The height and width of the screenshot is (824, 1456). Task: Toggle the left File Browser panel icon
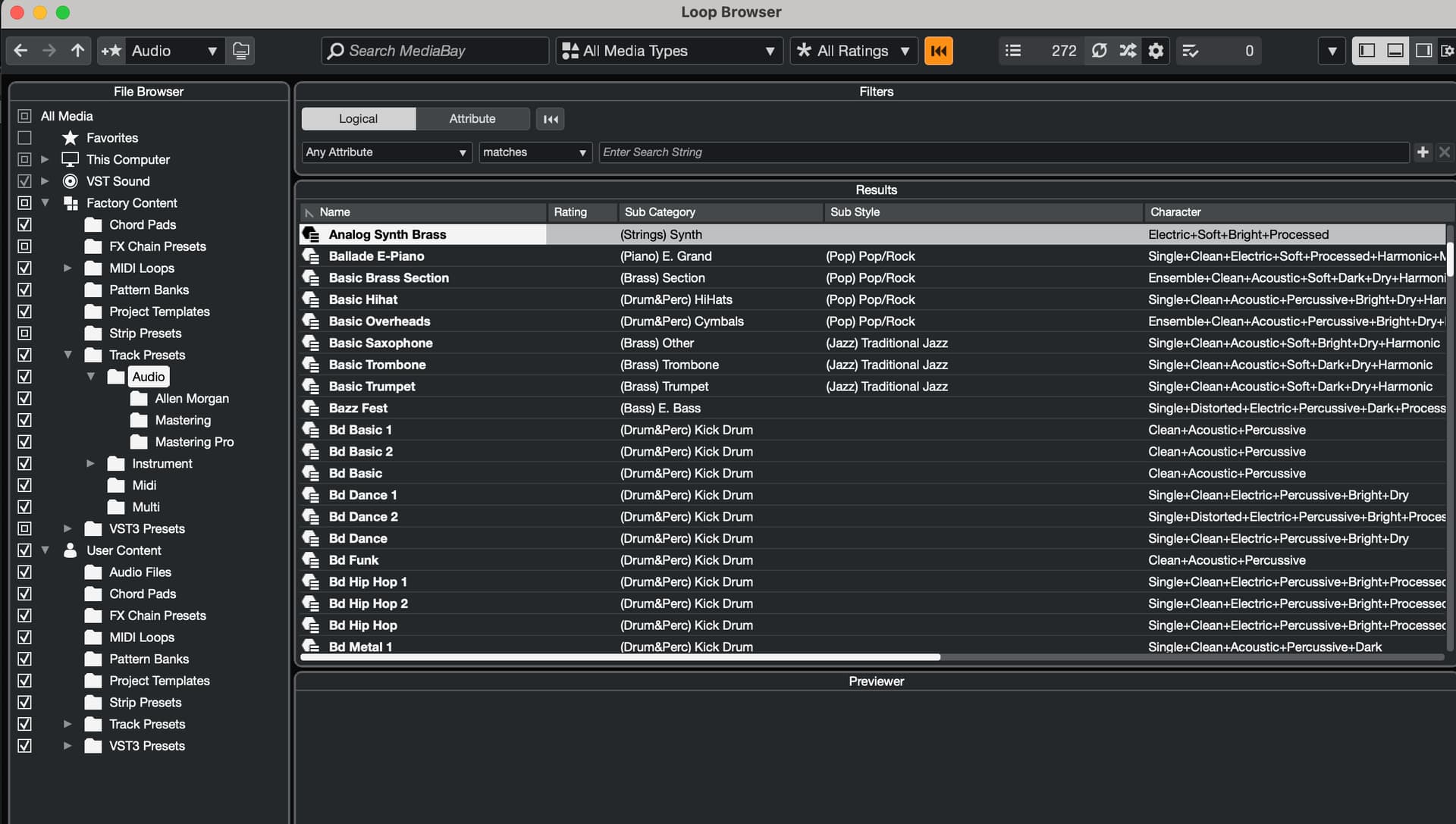click(x=1367, y=51)
